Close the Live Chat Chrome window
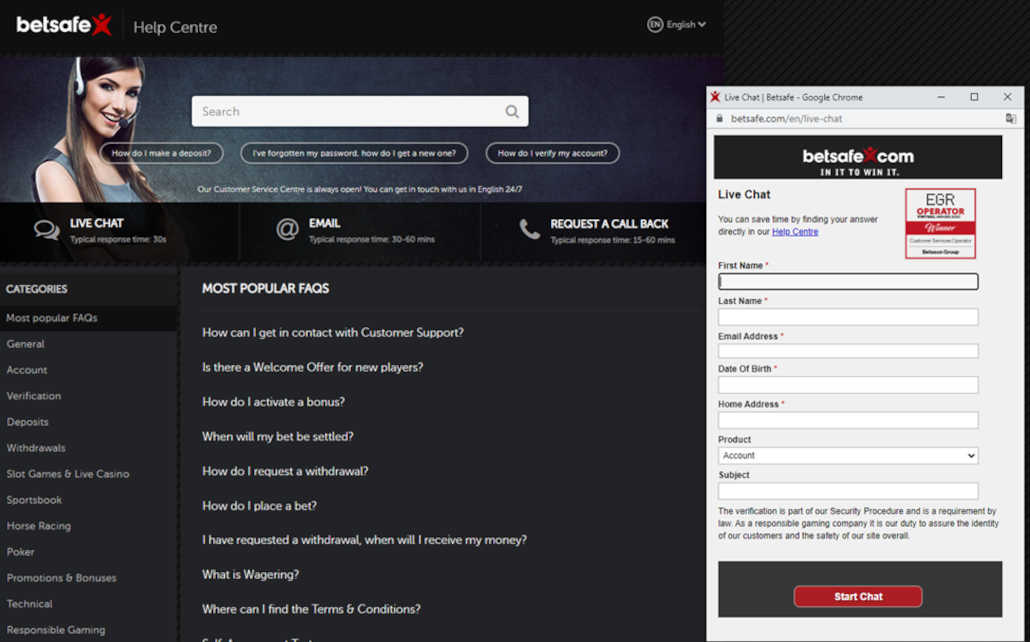Screen dimensions: 1030x642 [x=1008, y=97]
